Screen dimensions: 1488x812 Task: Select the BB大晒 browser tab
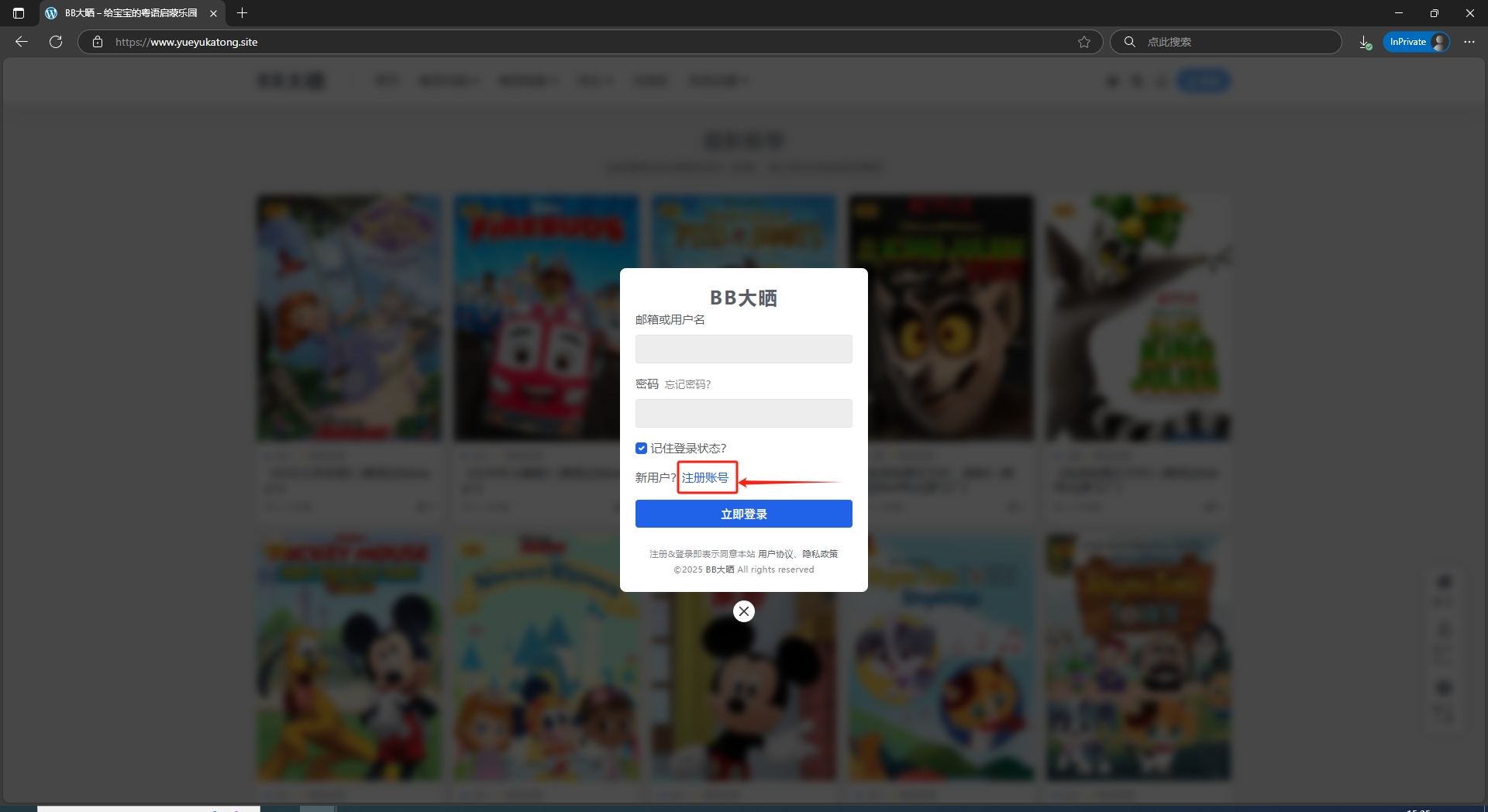(x=131, y=13)
